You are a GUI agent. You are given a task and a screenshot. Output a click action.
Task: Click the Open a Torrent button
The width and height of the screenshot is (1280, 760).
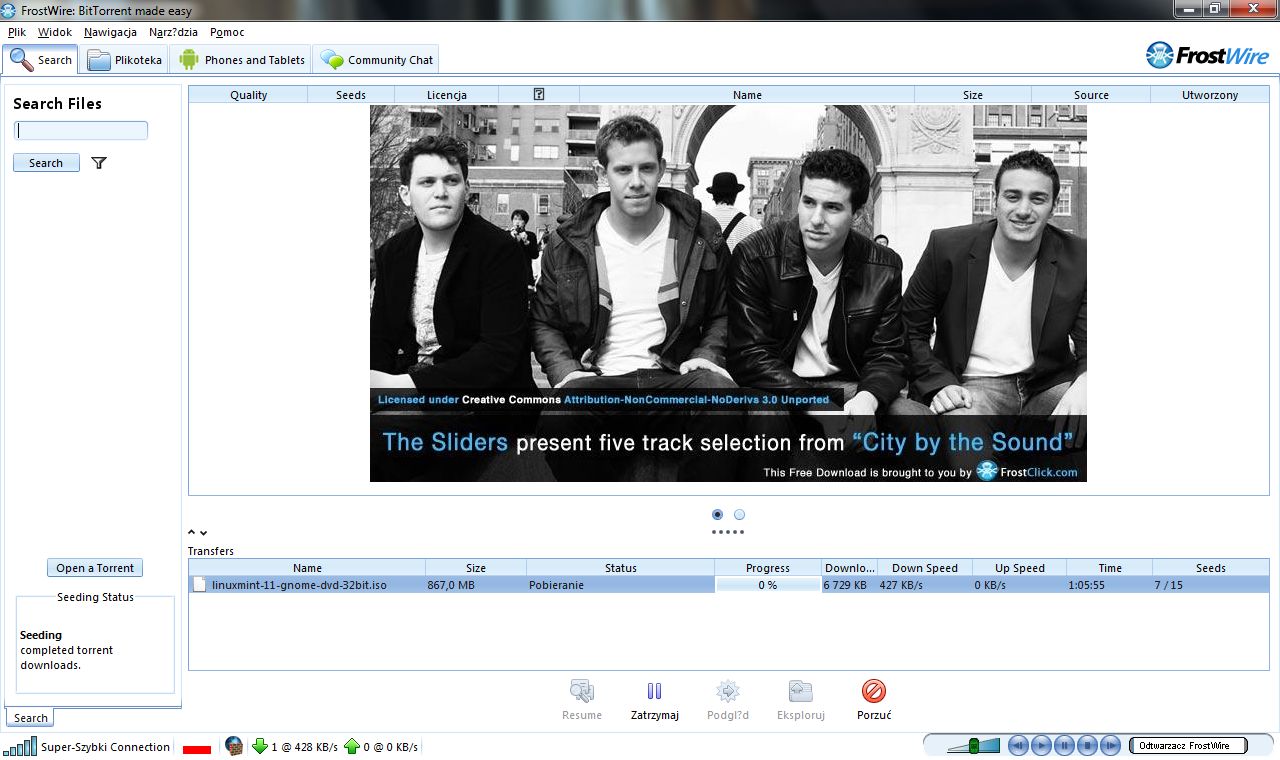click(95, 568)
